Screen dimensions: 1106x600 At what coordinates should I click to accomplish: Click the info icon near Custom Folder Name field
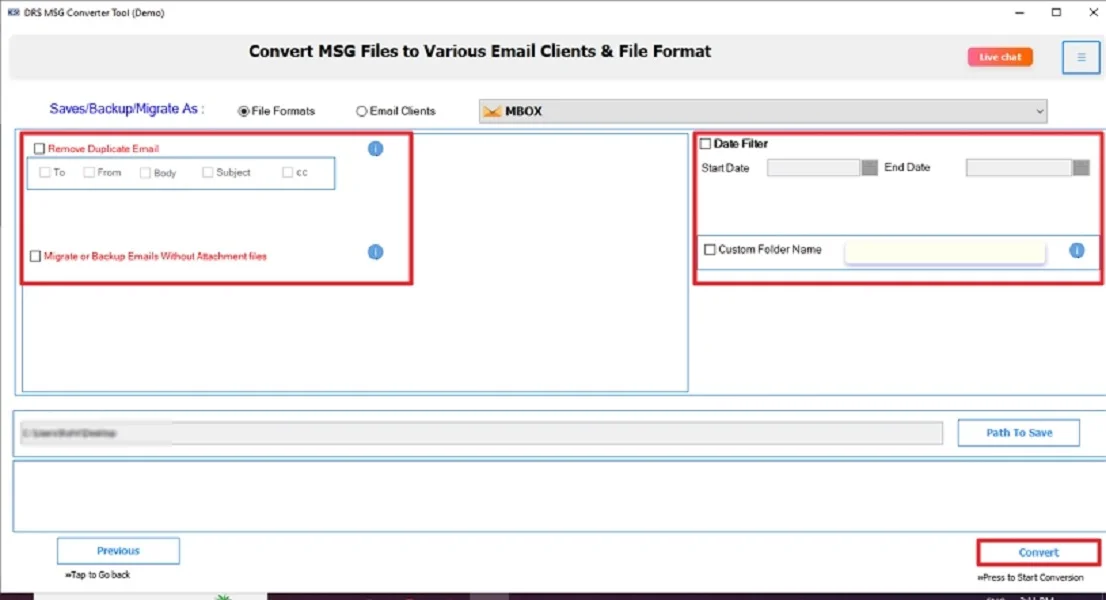1077,252
